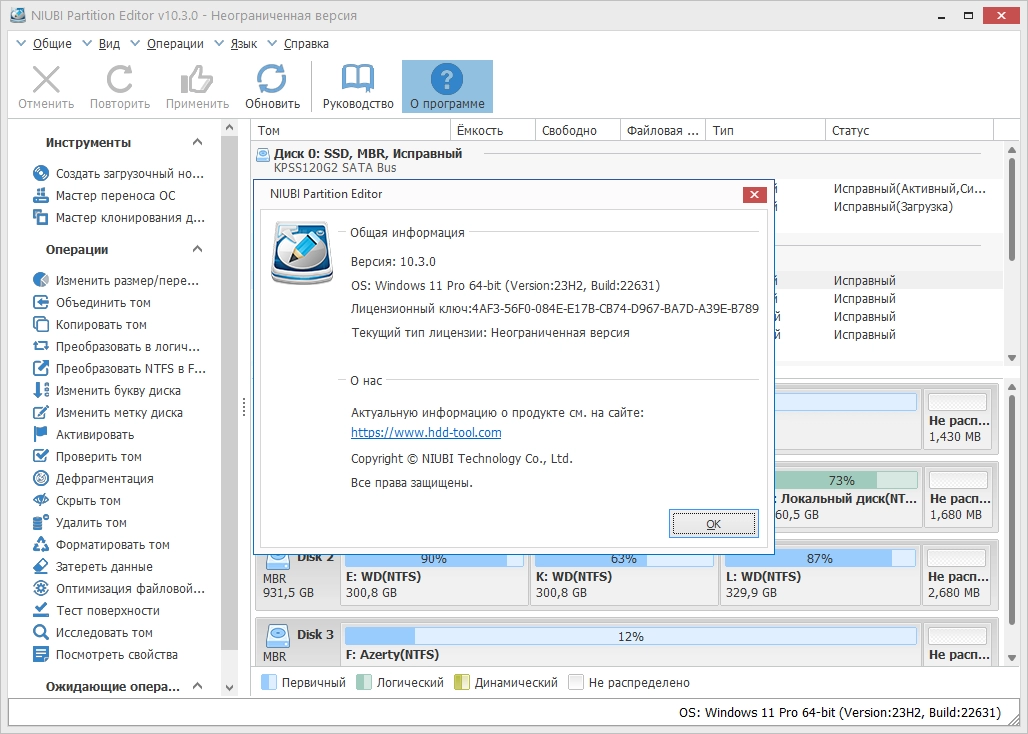Select the 1,680 MB unallocated block

click(958, 497)
